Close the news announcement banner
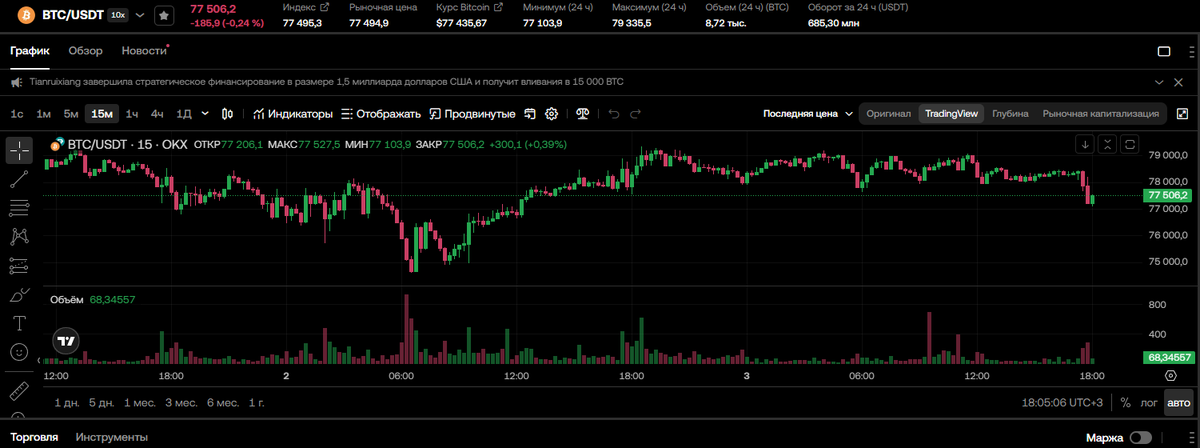1200x448 pixels. pos(1180,82)
